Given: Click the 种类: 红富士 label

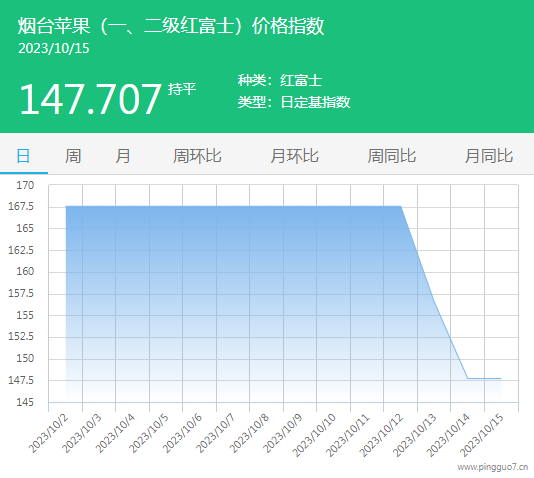Looking at the screenshot, I should [x=280, y=80].
